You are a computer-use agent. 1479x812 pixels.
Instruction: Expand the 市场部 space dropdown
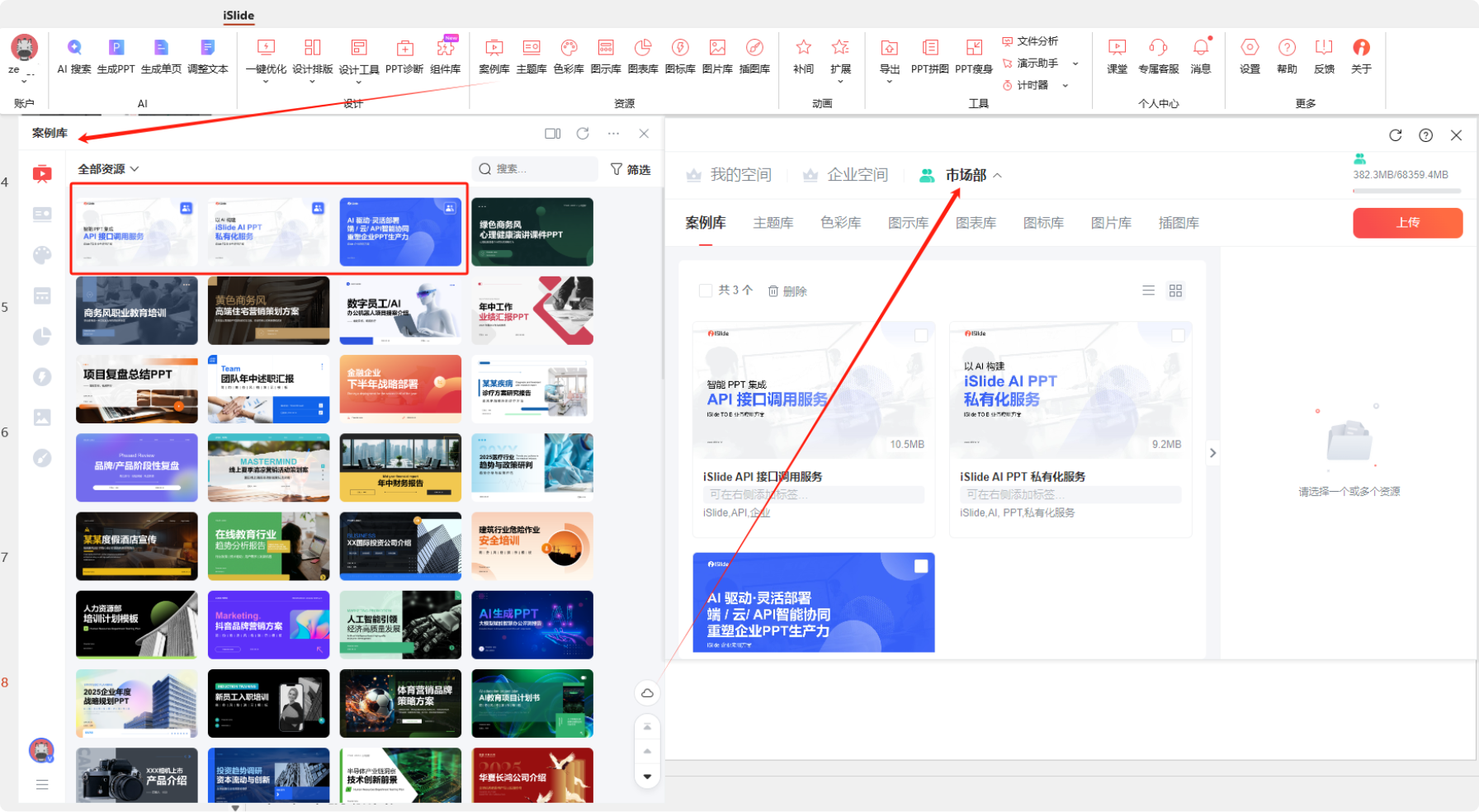pos(997,175)
